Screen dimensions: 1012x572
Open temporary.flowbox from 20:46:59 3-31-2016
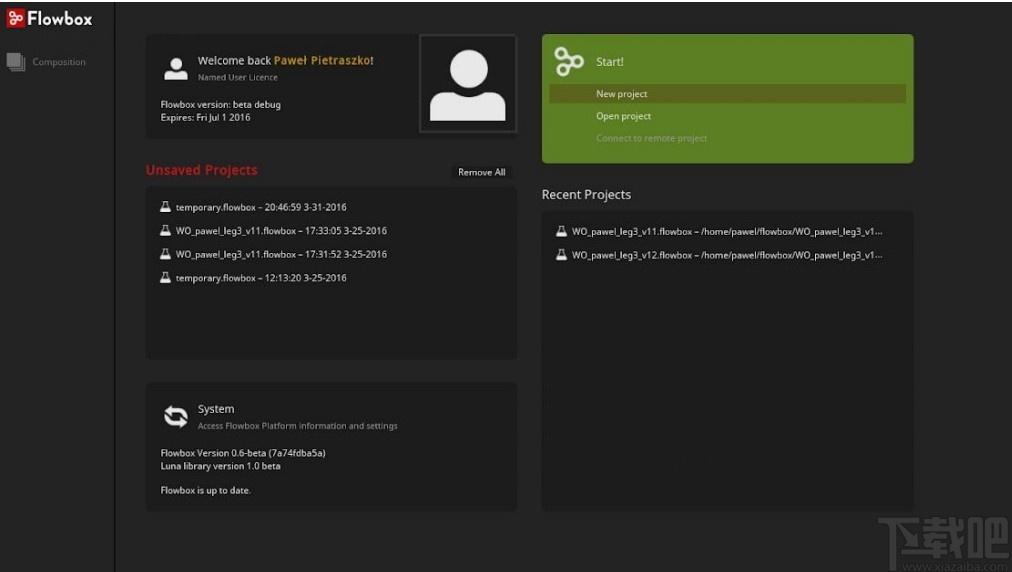tap(261, 207)
